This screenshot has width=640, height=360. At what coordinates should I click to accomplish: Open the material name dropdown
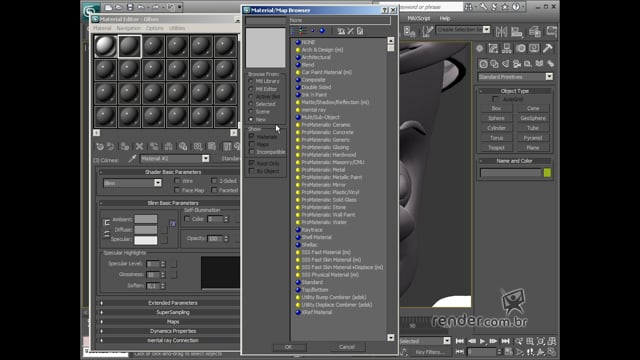(x=205, y=158)
